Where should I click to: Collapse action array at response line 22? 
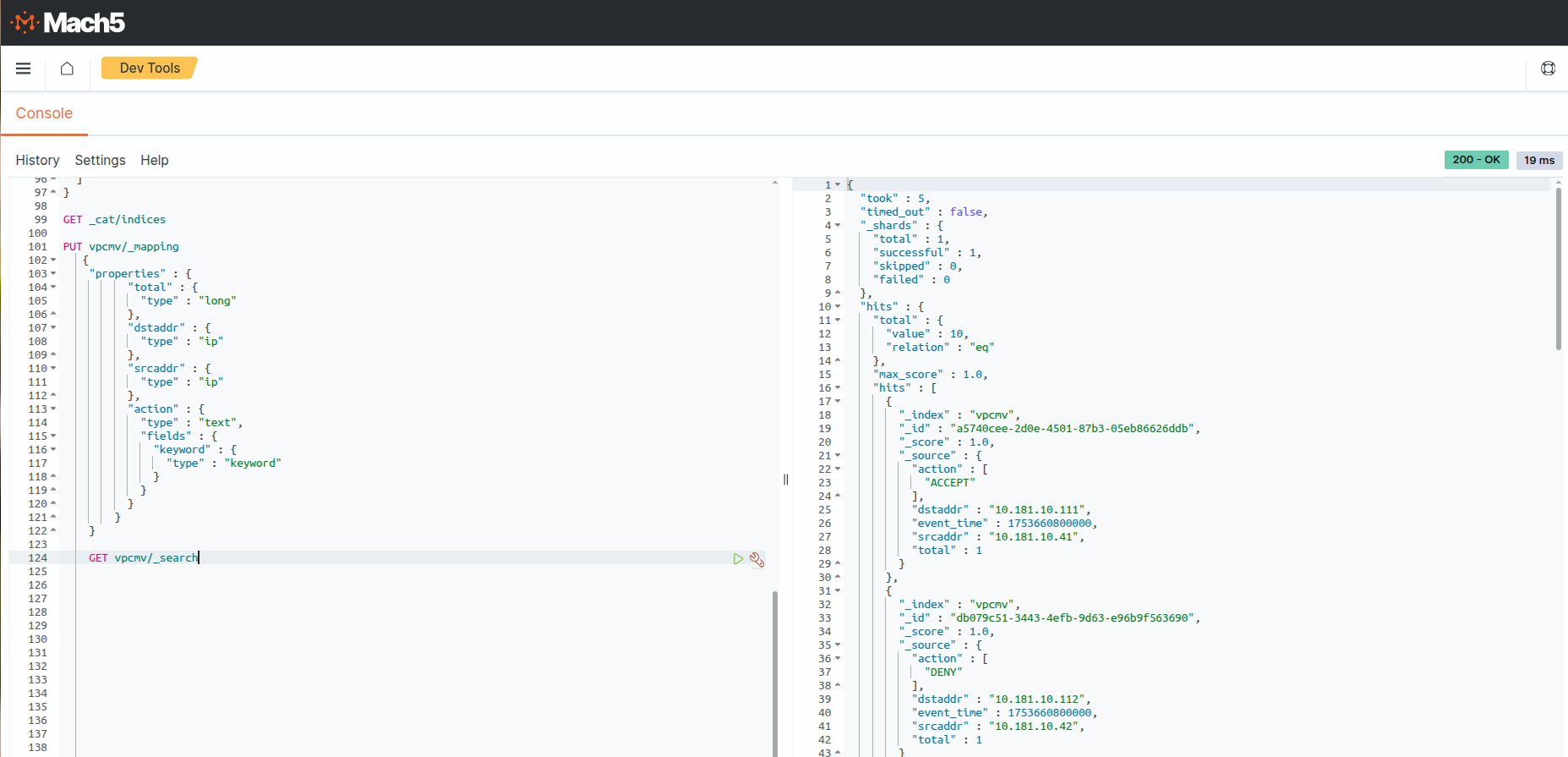(838, 469)
